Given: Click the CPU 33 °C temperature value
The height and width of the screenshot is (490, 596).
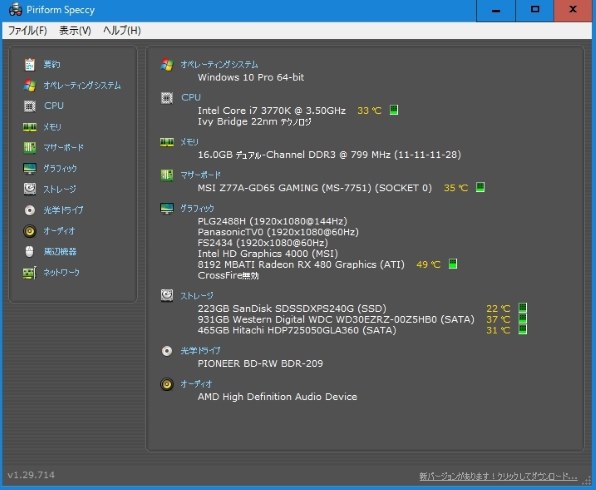Looking at the screenshot, I should 369,111.
